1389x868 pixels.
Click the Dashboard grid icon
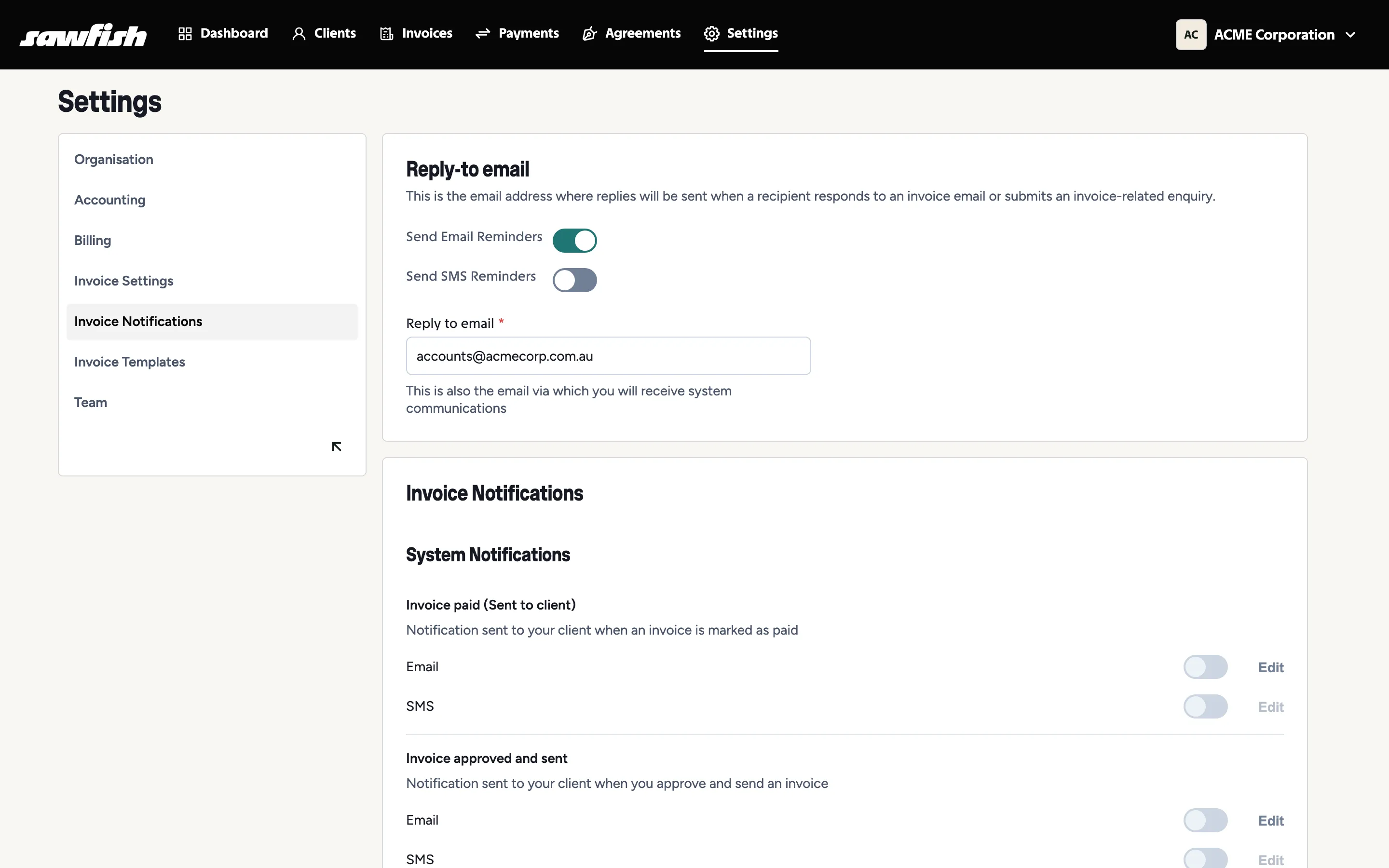(185, 34)
